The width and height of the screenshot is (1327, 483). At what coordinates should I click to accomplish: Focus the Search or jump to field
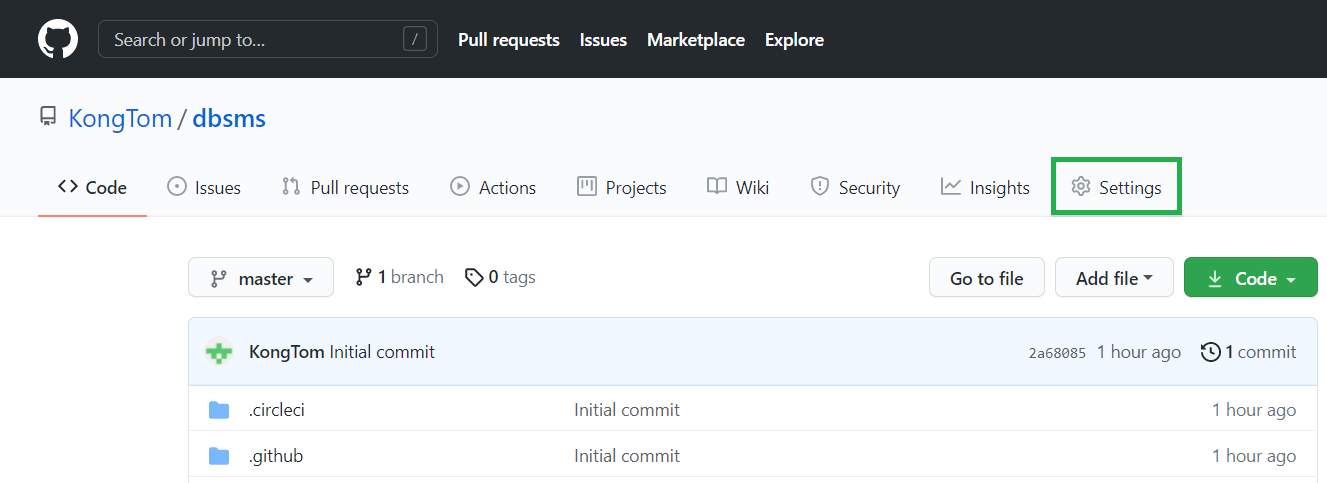click(250, 40)
